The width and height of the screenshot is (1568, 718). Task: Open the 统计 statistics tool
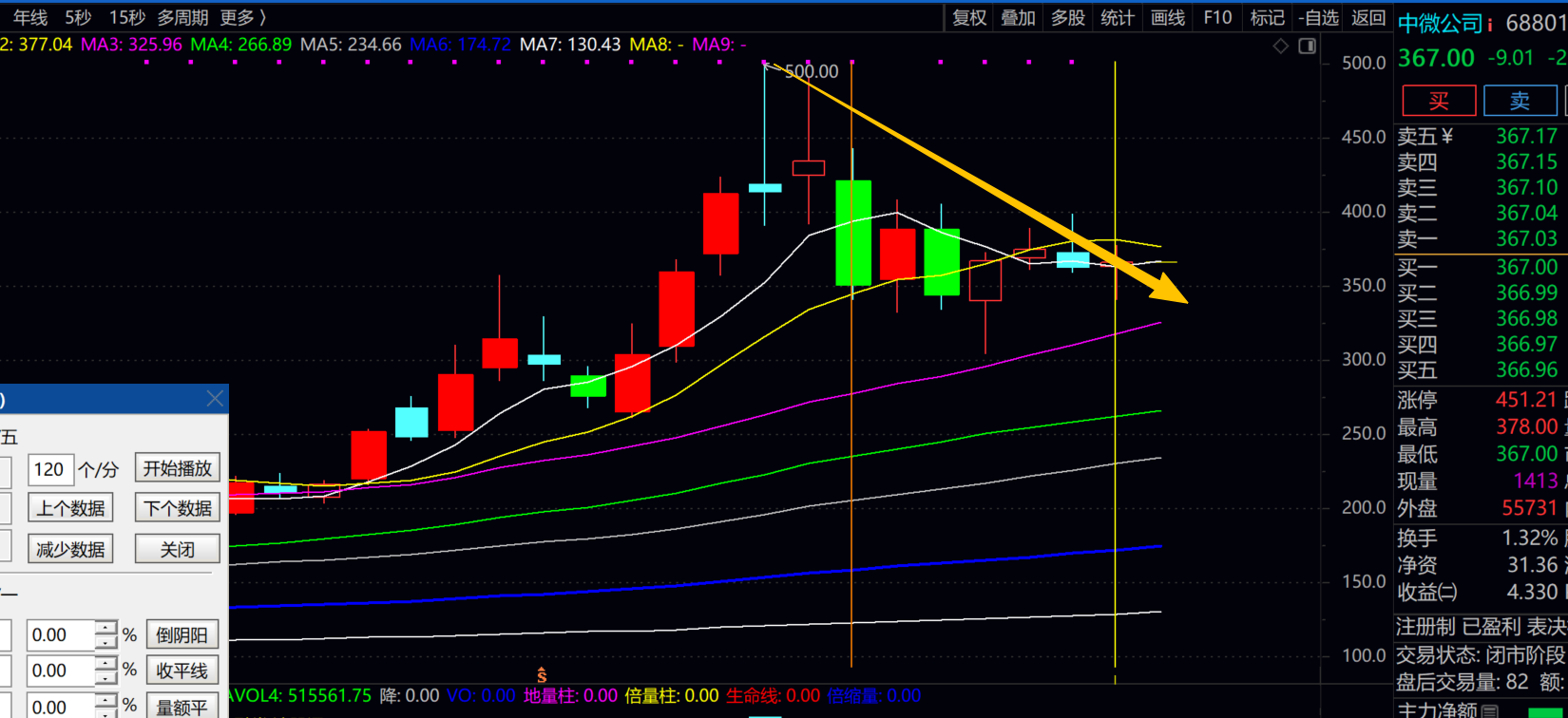(x=1117, y=18)
